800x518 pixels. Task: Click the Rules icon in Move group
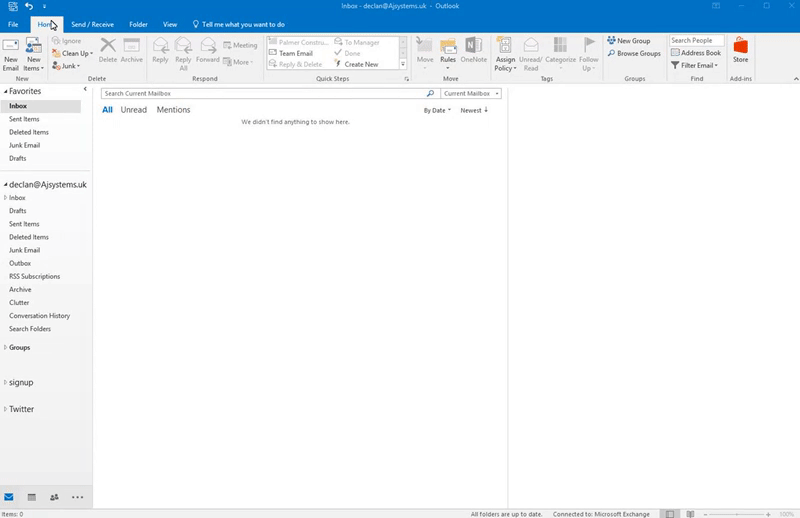tap(448, 50)
